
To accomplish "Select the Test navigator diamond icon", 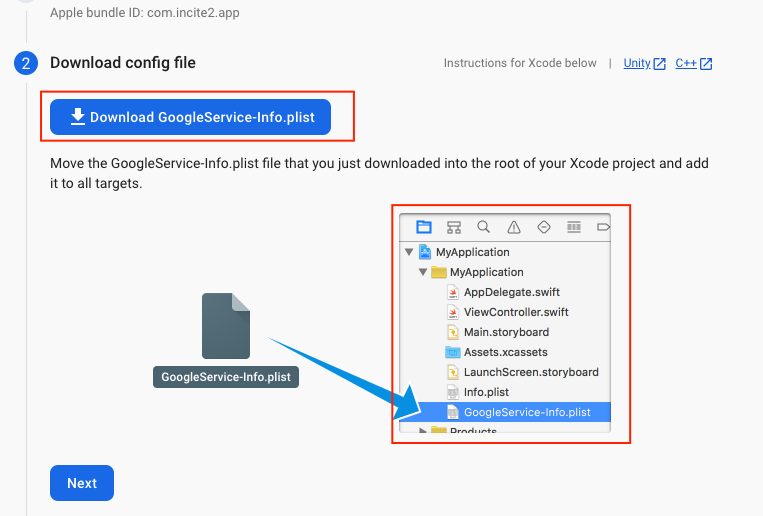I will [543, 227].
